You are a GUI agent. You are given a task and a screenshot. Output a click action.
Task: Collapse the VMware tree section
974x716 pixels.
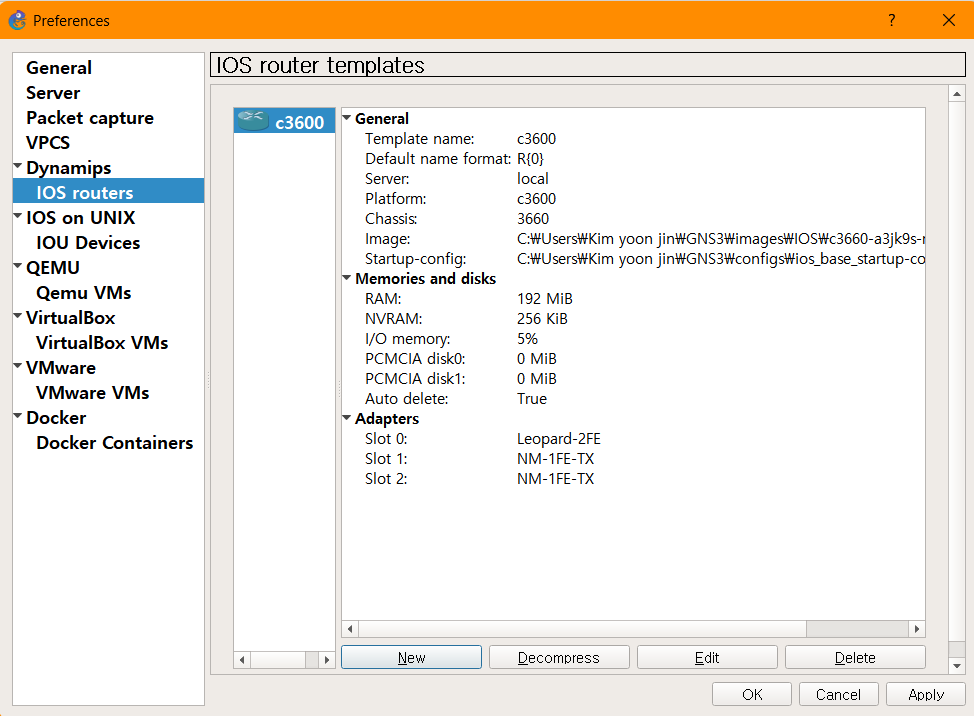[x=18, y=366]
